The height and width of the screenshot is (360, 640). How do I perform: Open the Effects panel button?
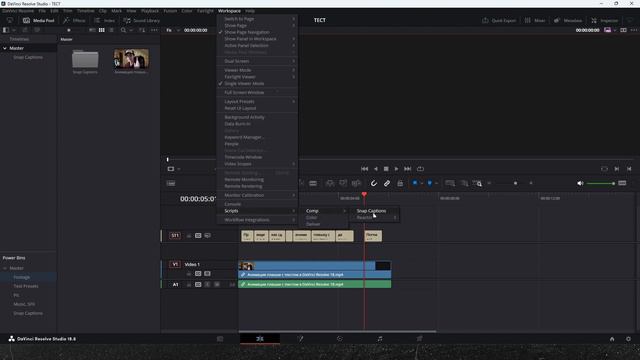point(75,20)
